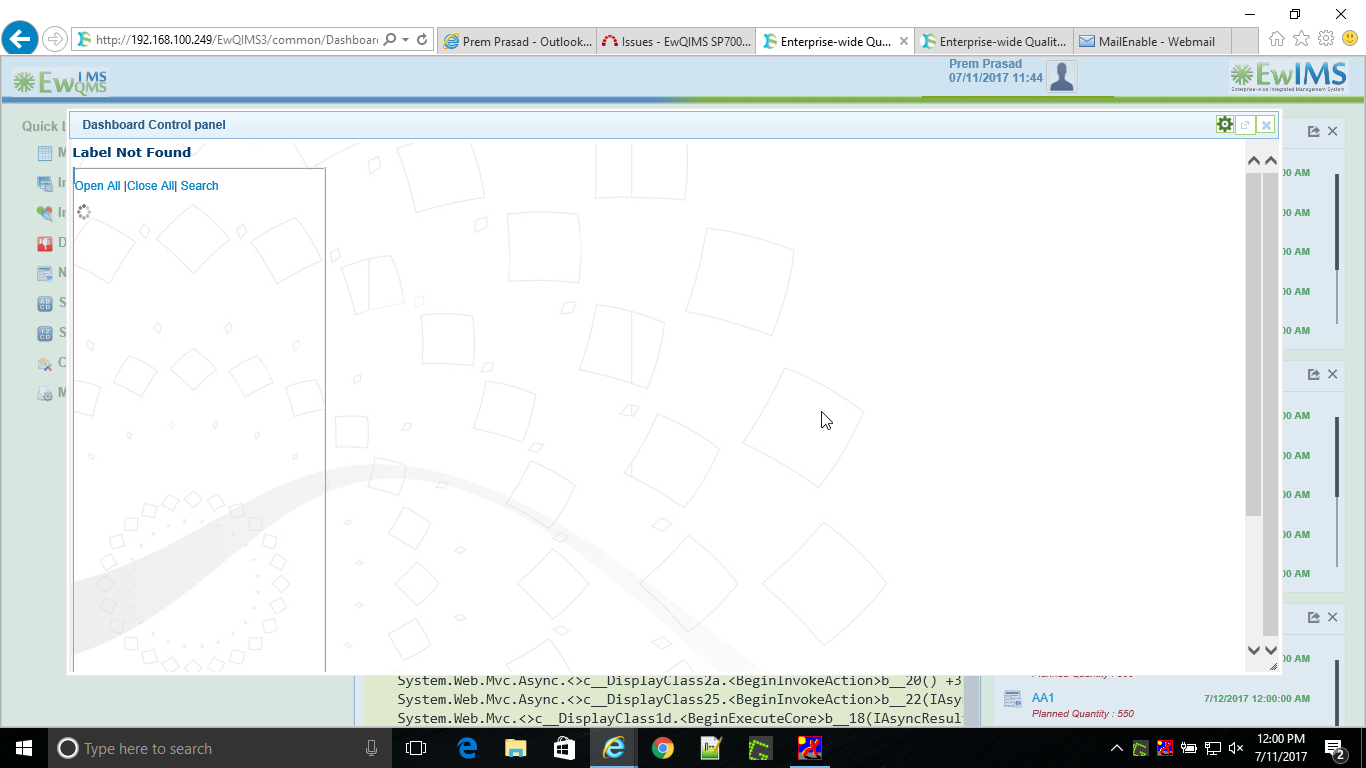This screenshot has width=1366, height=768.
Task: Click the browser address bar URL
Action: coord(236,40)
